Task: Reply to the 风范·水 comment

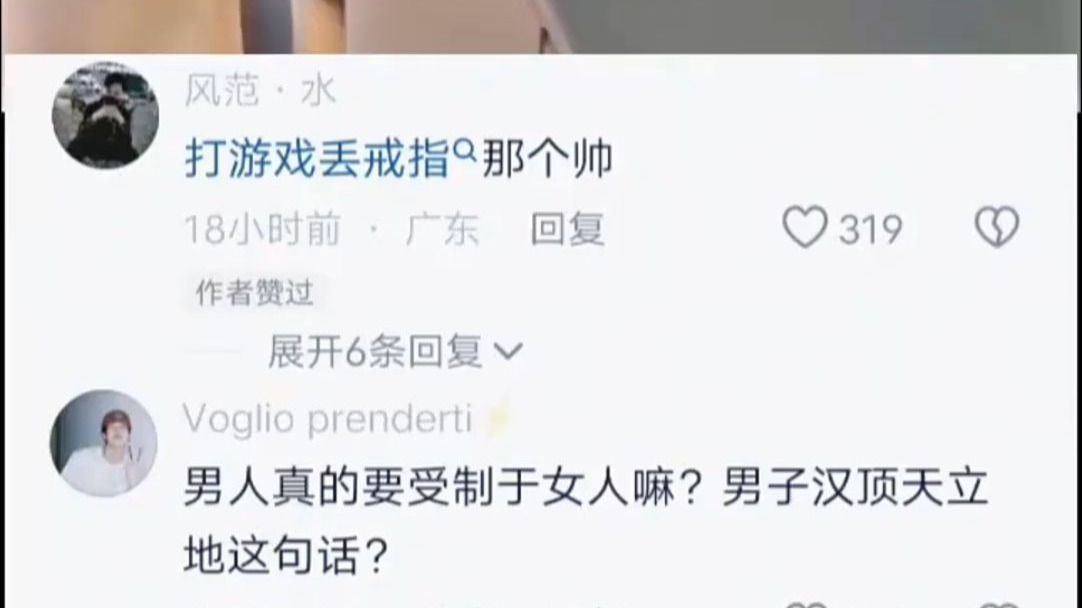Action: (567, 229)
